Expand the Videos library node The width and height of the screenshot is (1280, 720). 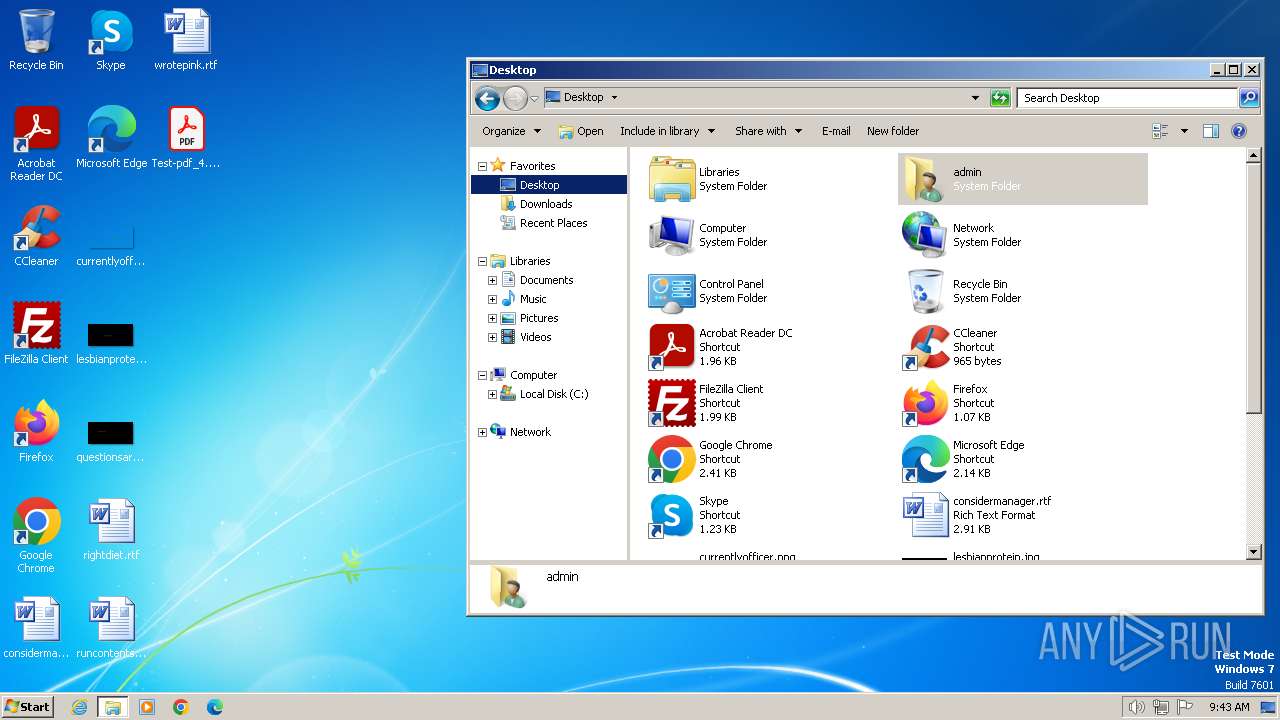tap(492, 338)
